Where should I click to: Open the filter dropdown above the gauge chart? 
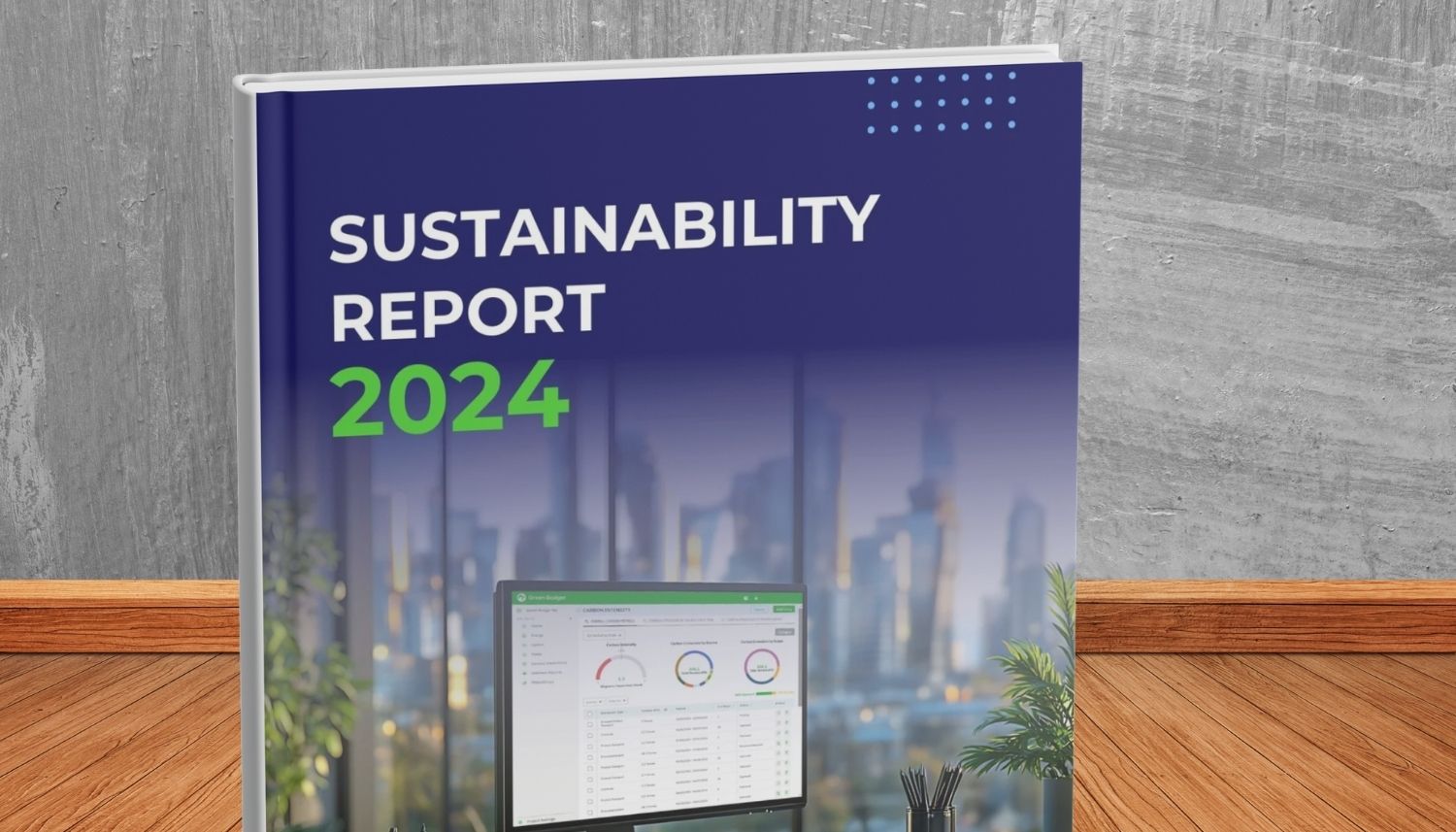click(602, 635)
